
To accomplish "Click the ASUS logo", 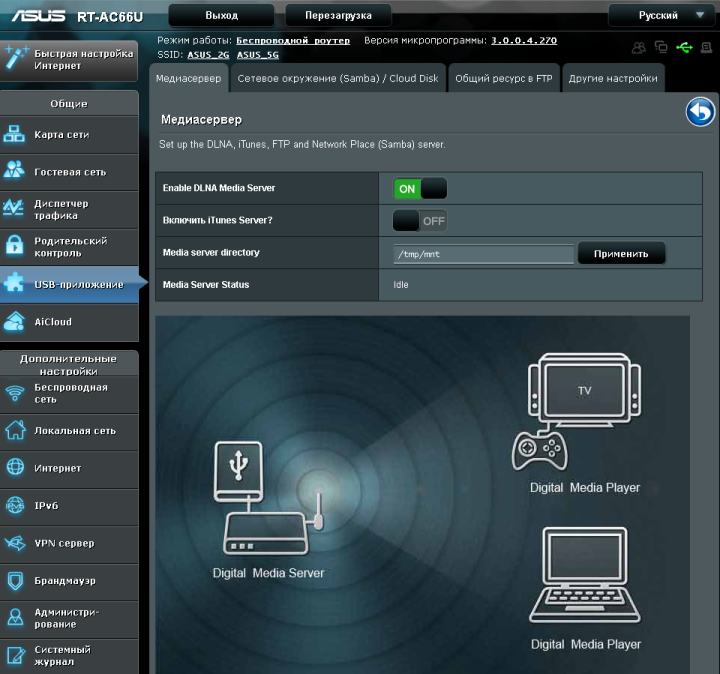I will coord(38,16).
